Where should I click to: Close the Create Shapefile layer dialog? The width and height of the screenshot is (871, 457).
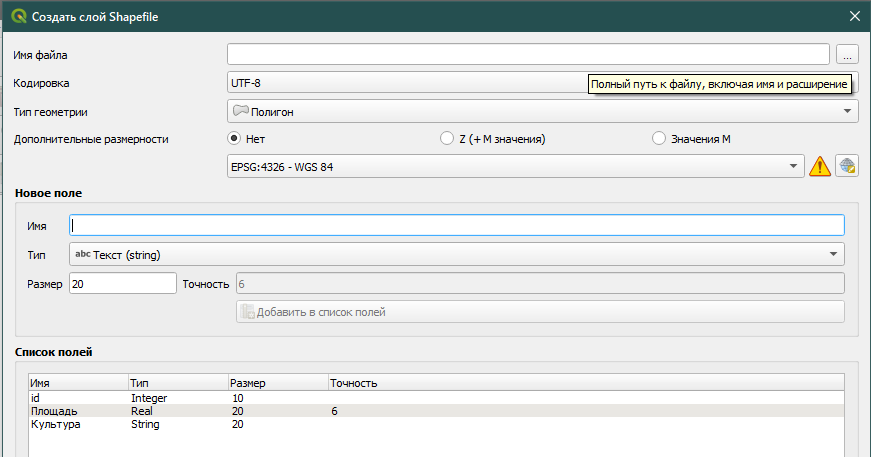[854, 15]
